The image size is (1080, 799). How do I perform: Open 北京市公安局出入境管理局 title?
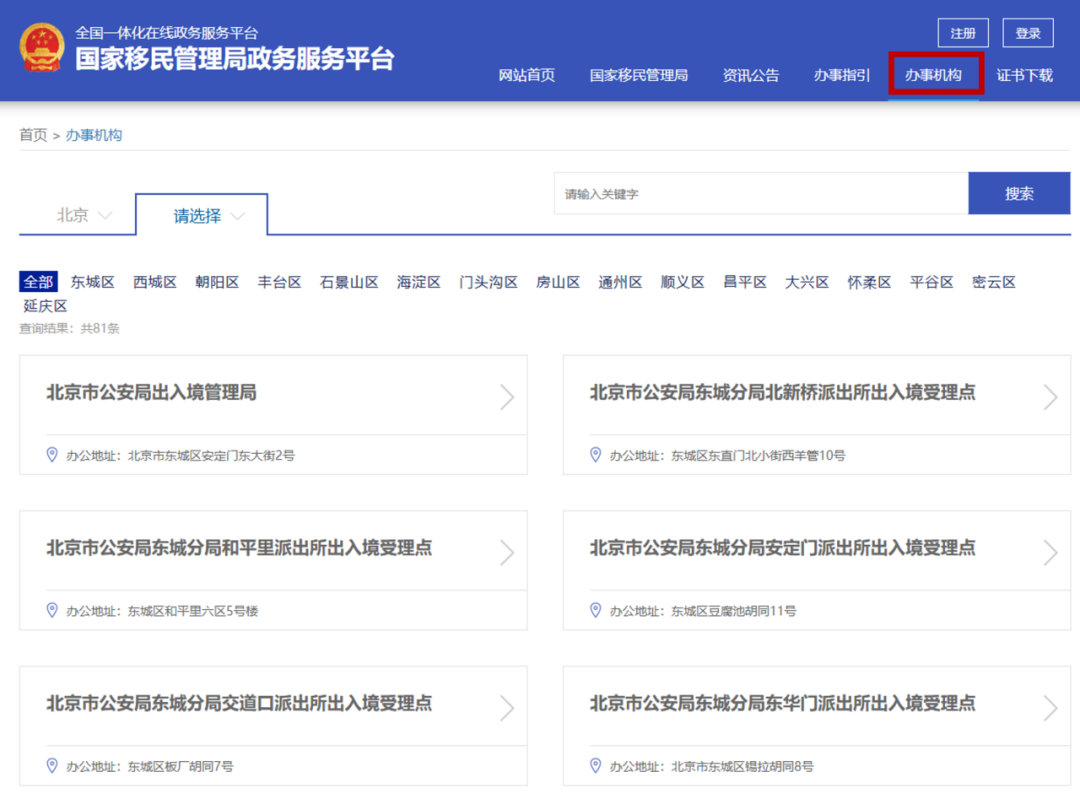152,393
